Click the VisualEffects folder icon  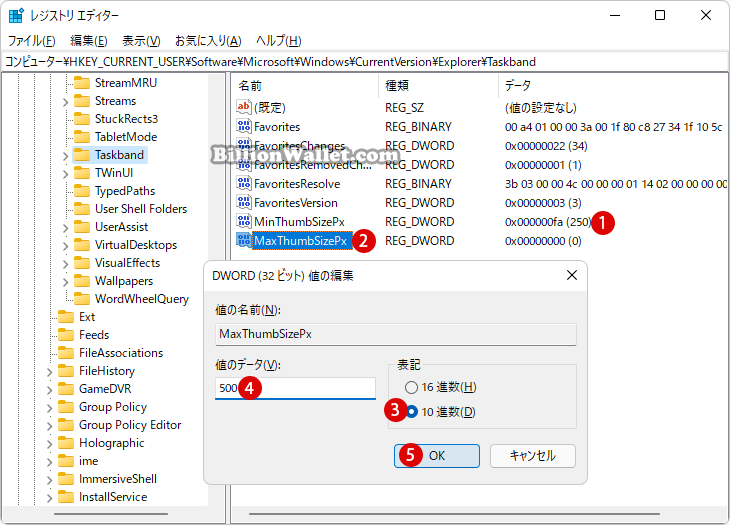(x=82, y=263)
